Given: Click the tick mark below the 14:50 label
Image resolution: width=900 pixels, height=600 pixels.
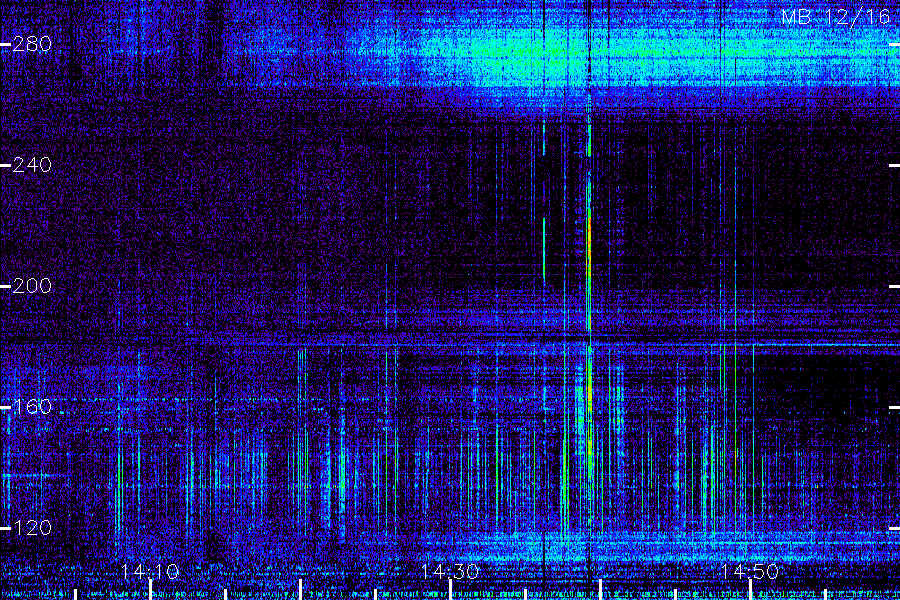Looking at the screenshot, I should (x=750, y=590).
